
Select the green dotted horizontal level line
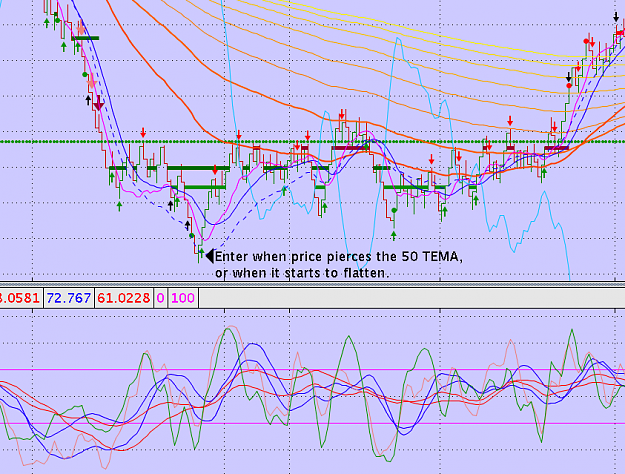click(312, 142)
